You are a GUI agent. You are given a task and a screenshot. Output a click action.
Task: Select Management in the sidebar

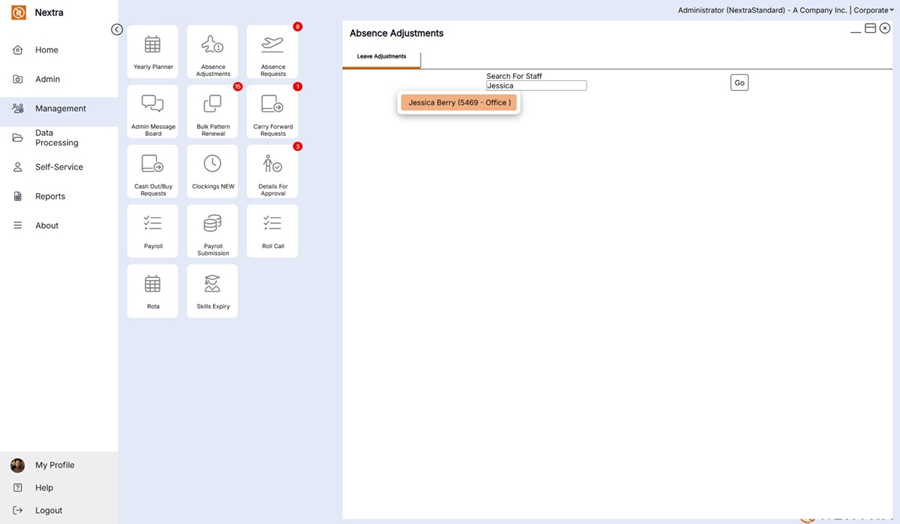pos(59,108)
